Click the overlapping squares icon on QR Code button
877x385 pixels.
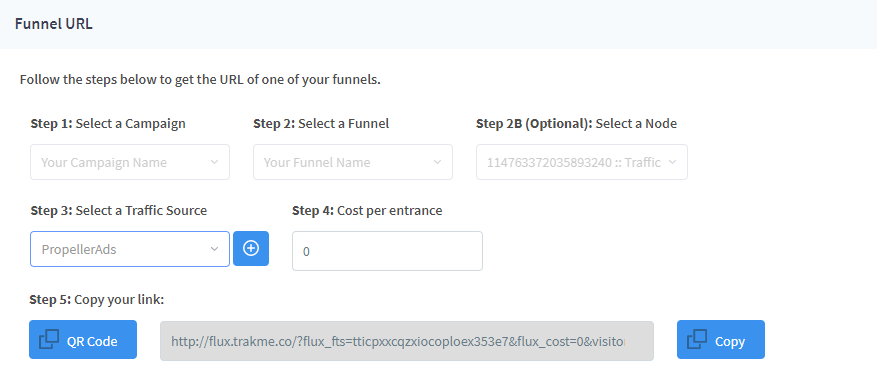49,340
